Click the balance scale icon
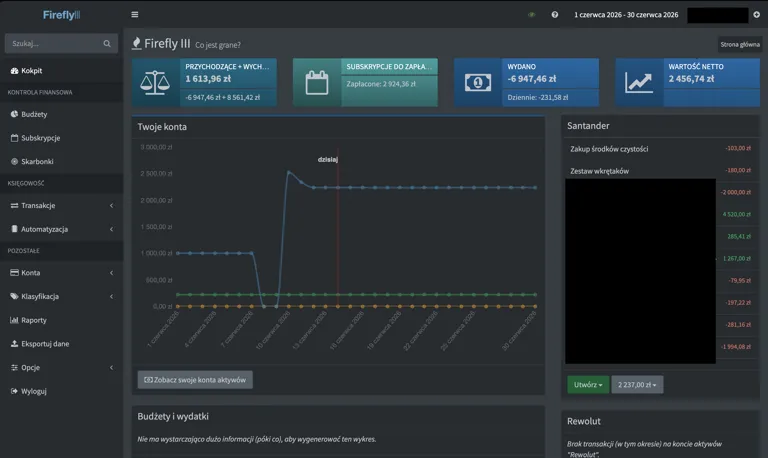 tap(155, 82)
